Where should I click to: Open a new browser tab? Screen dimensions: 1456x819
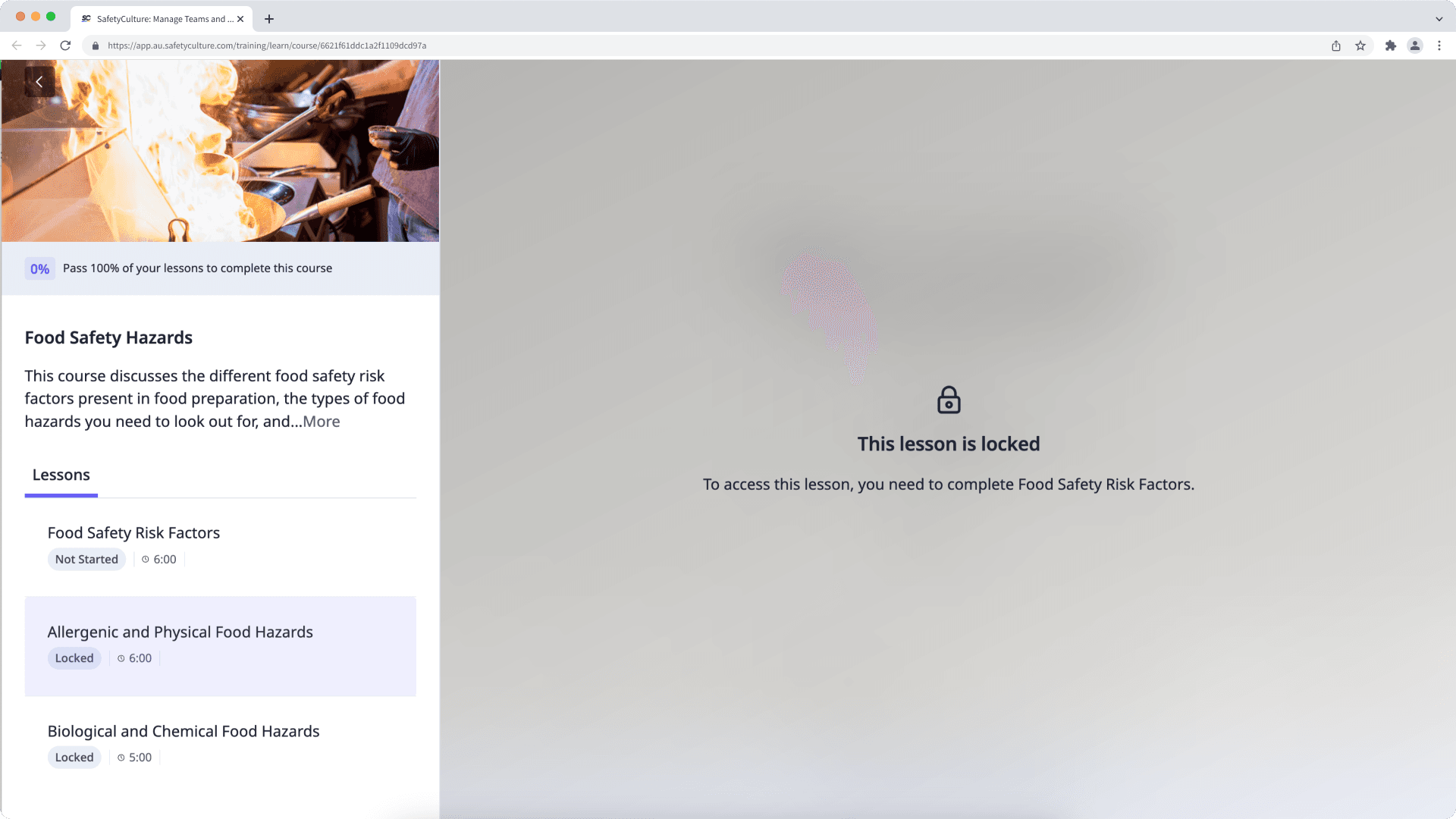click(269, 19)
